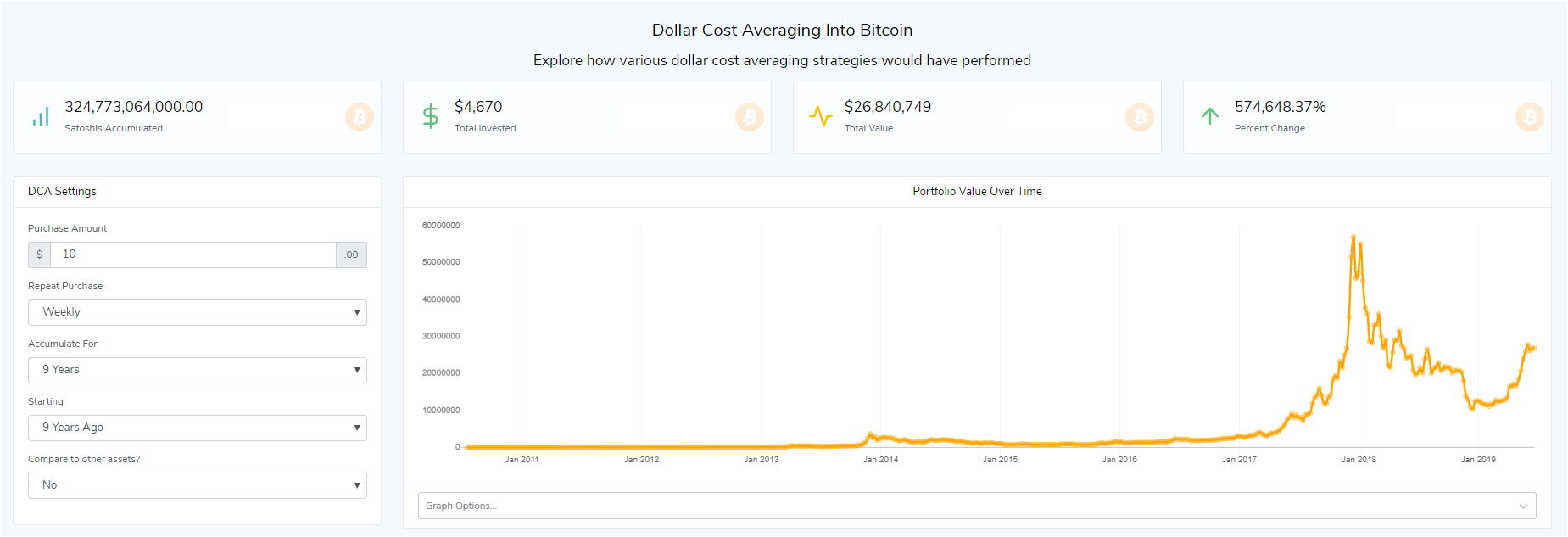1568x537 pixels.
Task: Click the 324,773,064,000.00 satoshis value
Action: click(x=134, y=107)
